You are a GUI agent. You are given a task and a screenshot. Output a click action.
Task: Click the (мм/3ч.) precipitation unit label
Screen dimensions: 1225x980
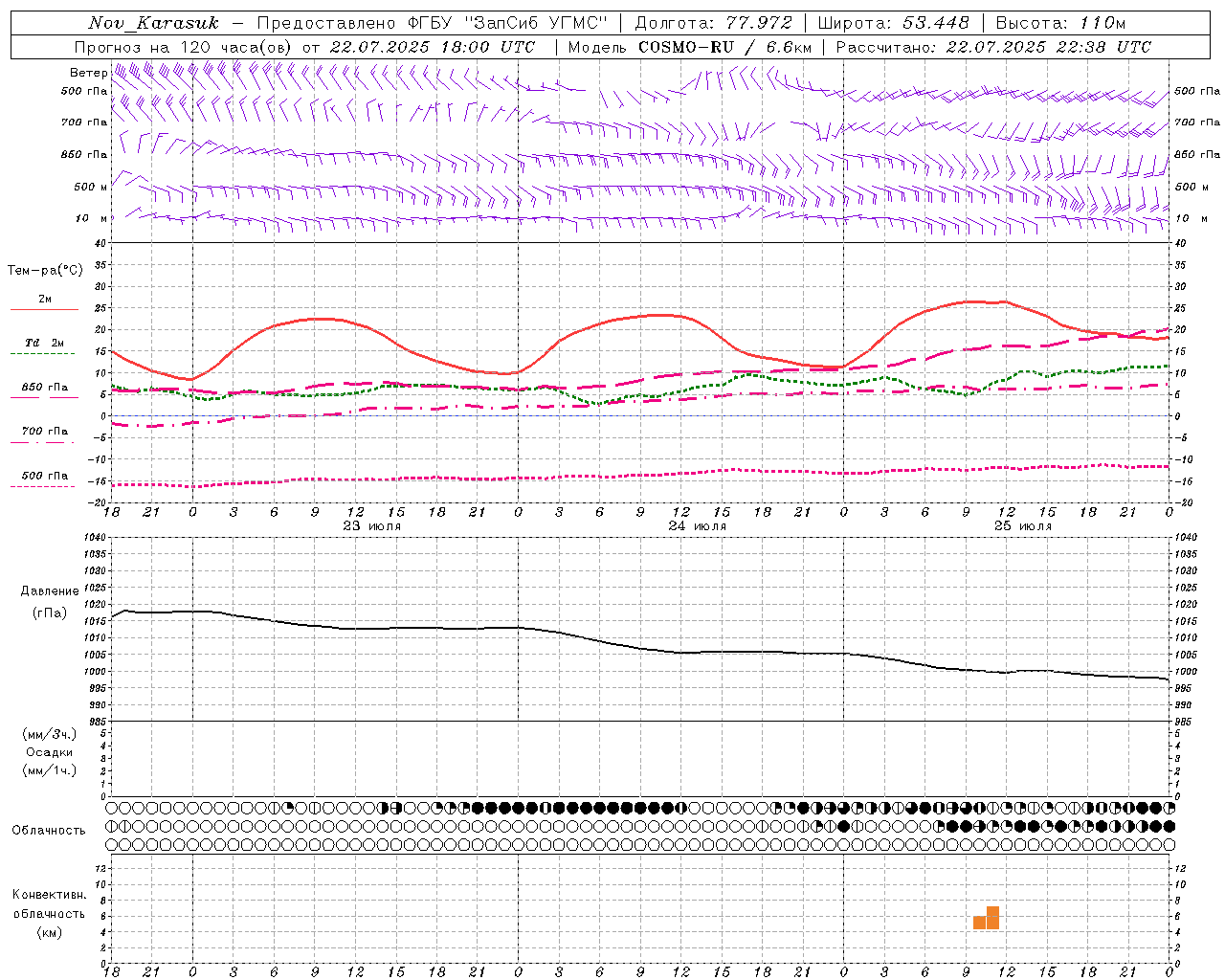(x=50, y=734)
